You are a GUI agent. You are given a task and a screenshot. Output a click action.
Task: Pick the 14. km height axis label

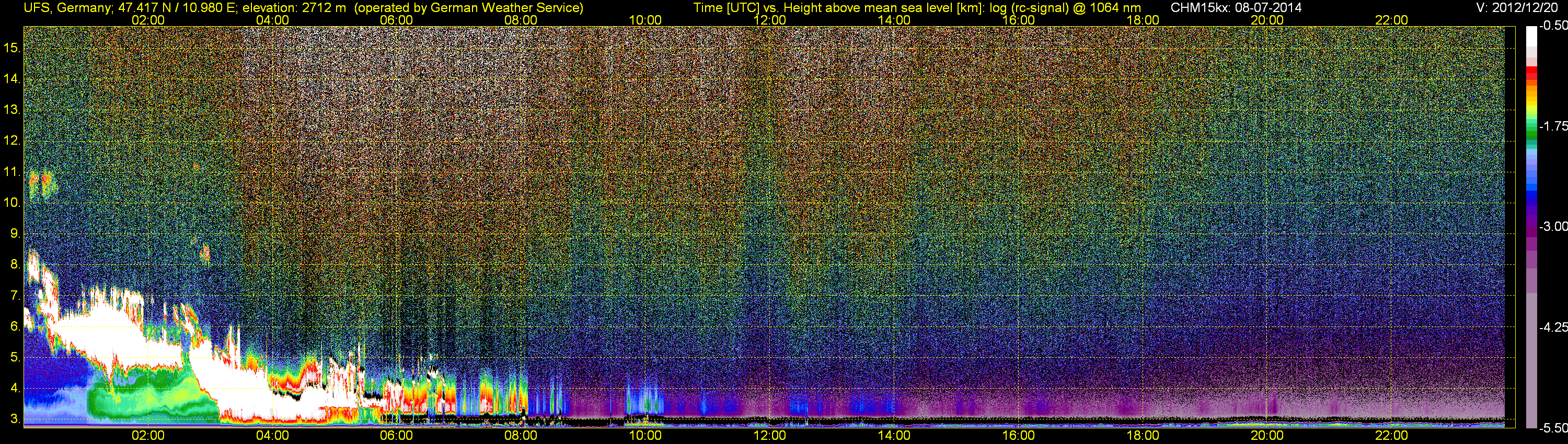coord(12,79)
